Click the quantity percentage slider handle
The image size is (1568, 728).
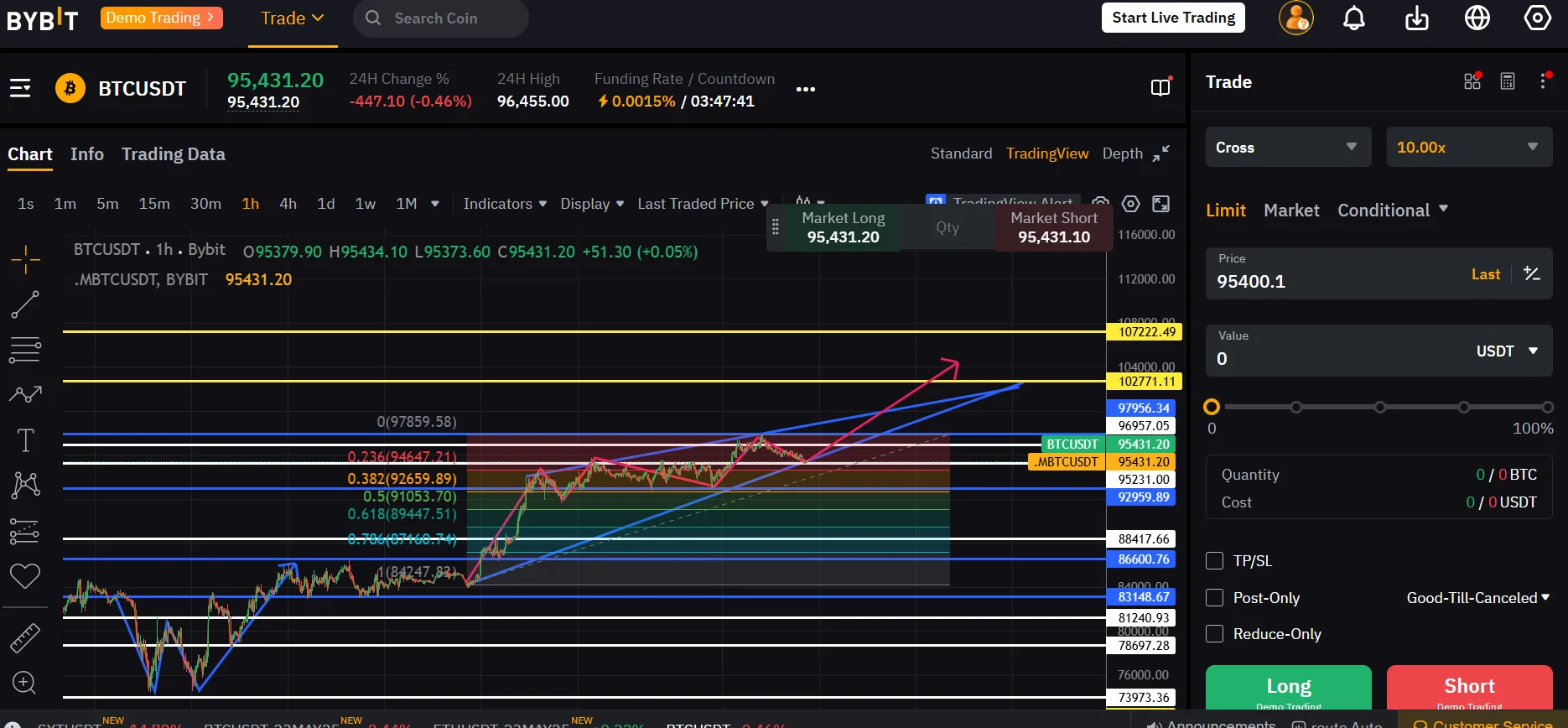[1212, 407]
